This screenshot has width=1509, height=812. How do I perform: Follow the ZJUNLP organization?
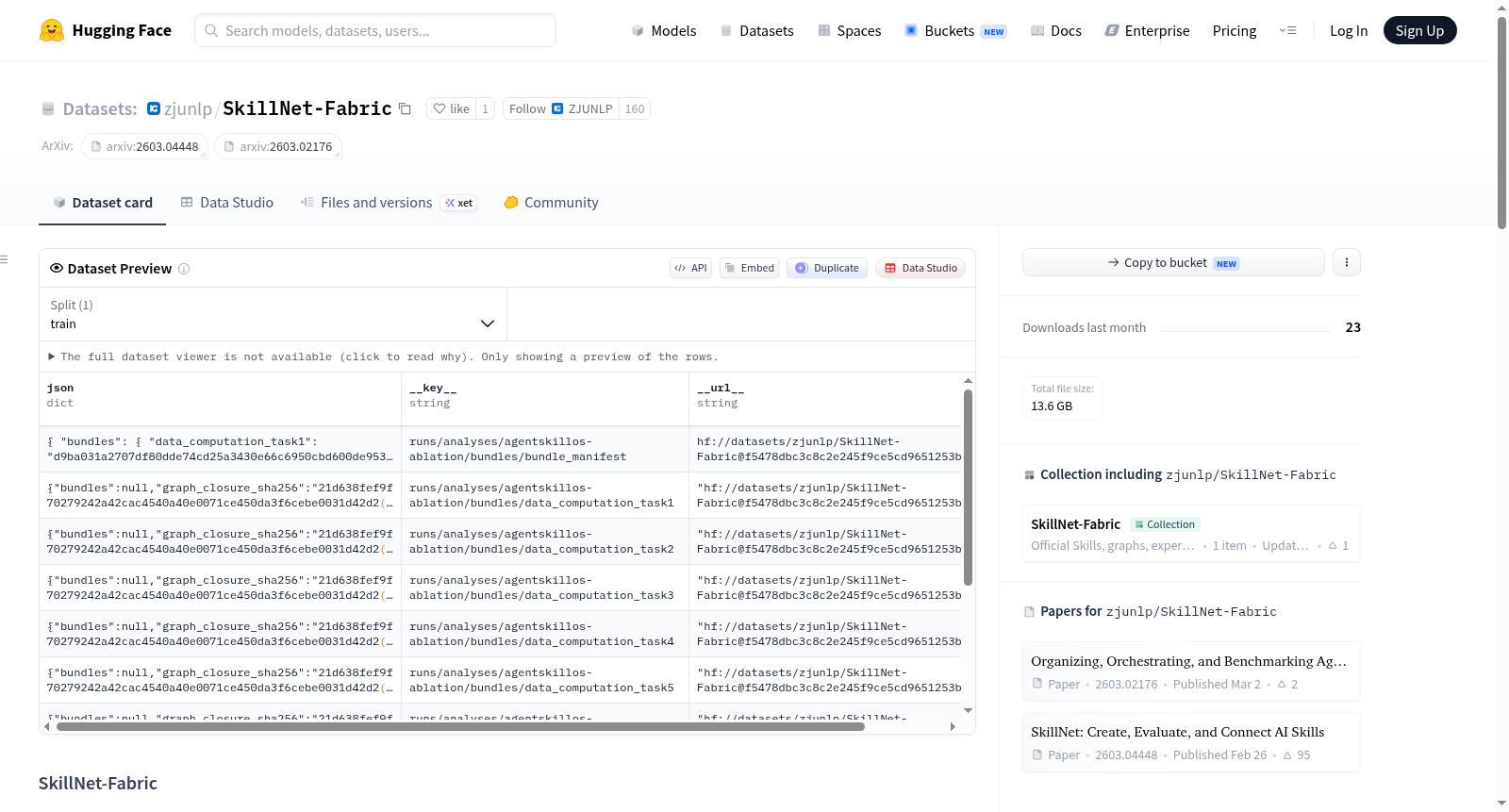pos(560,108)
